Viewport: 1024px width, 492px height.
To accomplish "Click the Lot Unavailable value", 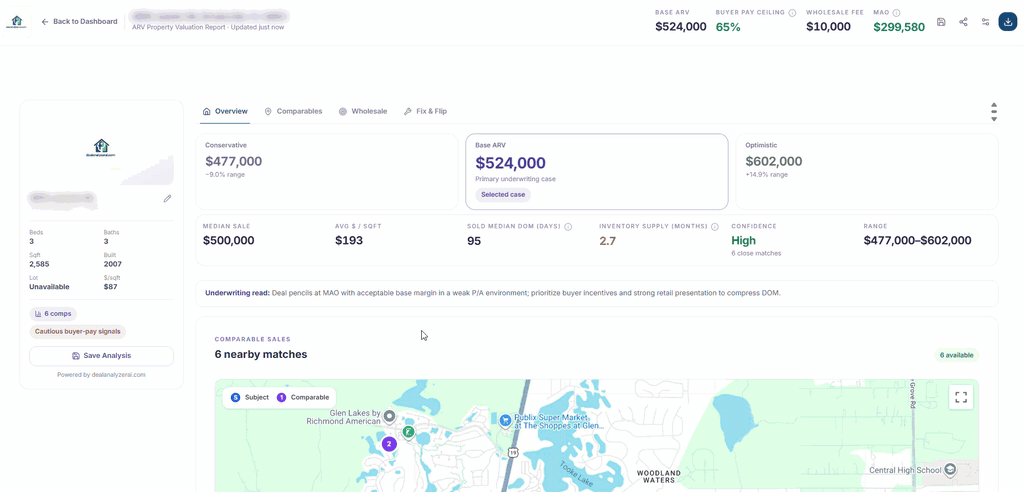I will (x=50, y=286).
